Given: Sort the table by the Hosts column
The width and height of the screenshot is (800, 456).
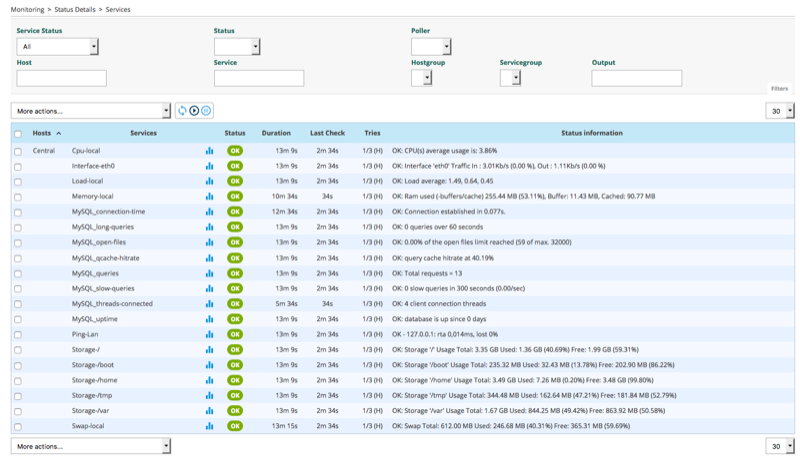Looking at the screenshot, I should pyautogui.click(x=42, y=133).
